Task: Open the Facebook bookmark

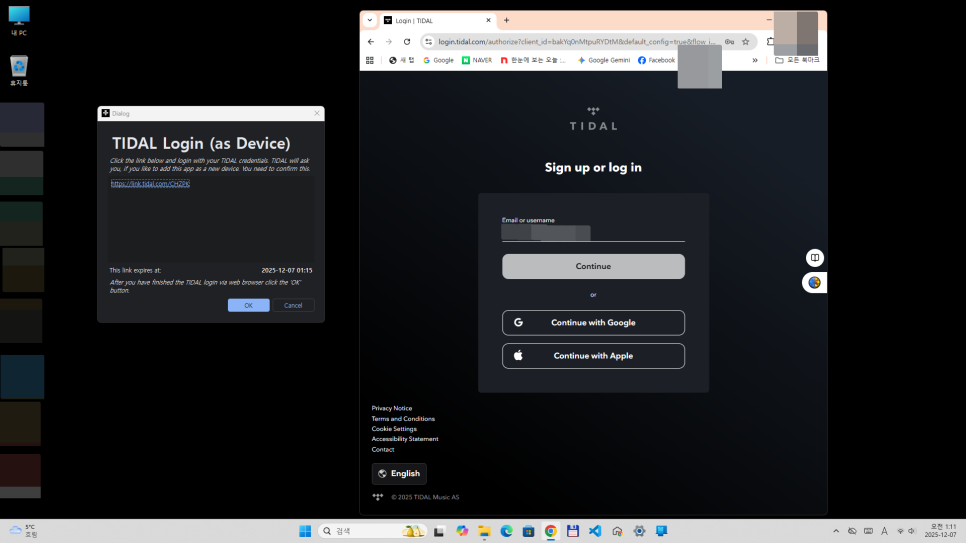Action: (657, 60)
